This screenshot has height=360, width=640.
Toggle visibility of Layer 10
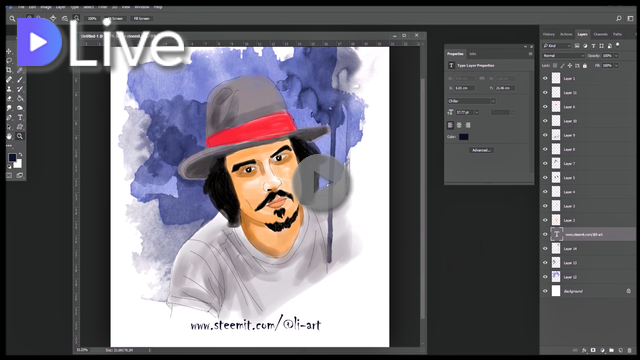click(x=545, y=121)
